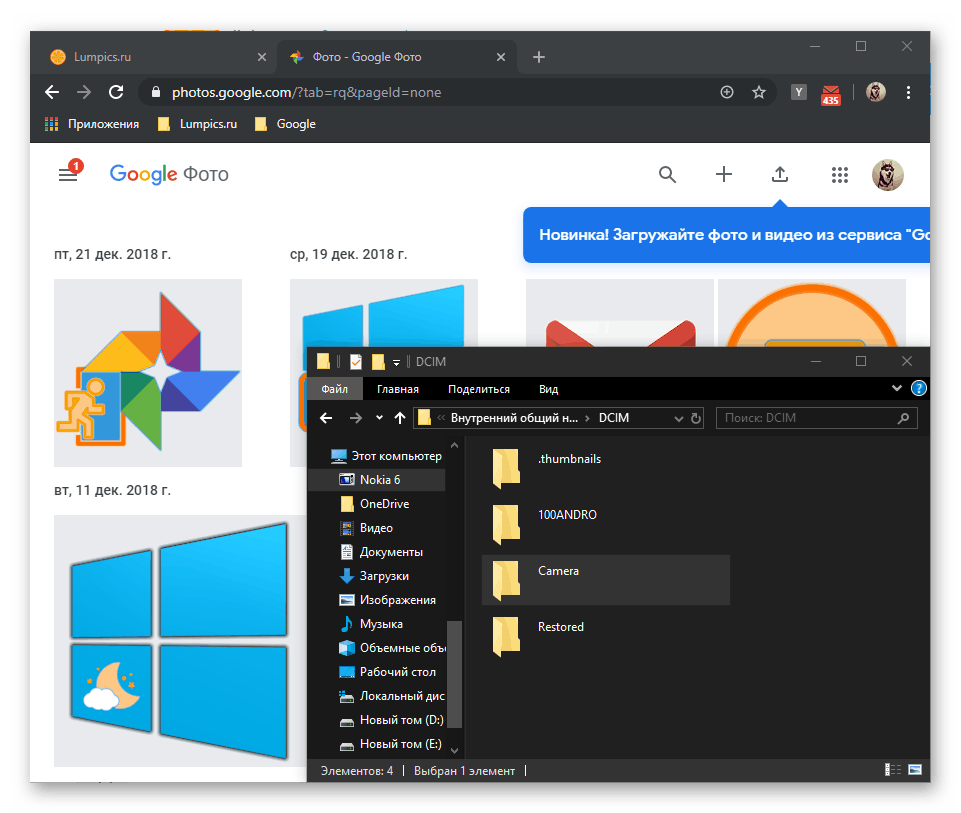The height and width of the screenshot is (813, 961).
Task: Select Загрузки in navigation pane
Action: click(x=374, y=576)
